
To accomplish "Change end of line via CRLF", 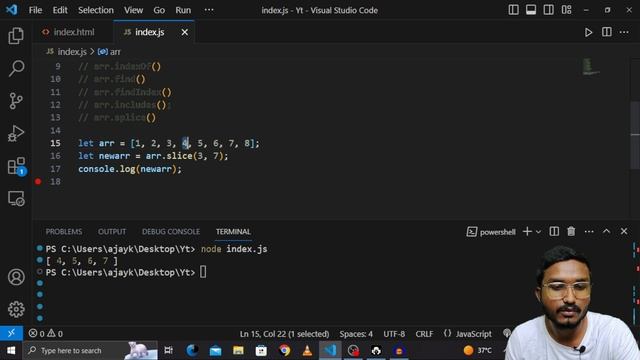I will pyautogui.click(x=424, y=334).
